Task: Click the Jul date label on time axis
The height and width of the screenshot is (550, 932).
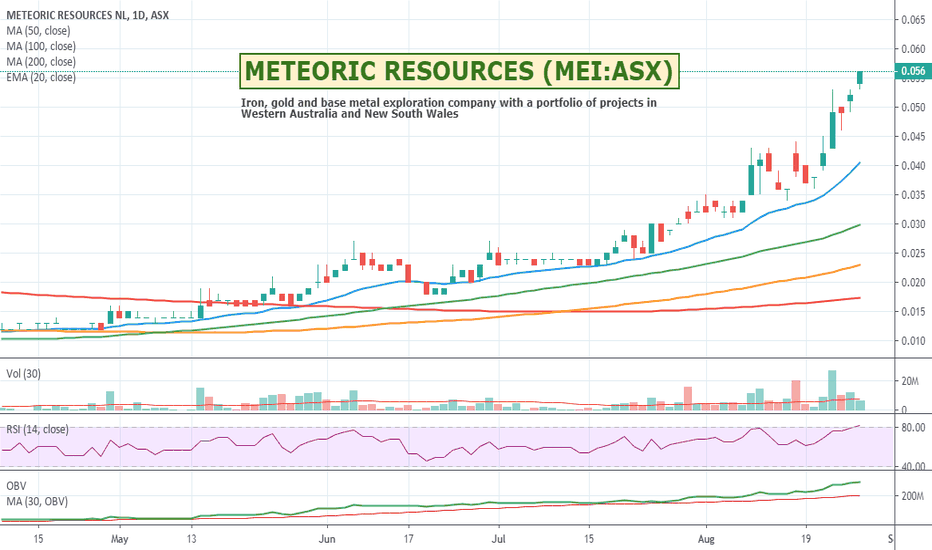Action: 498,539
